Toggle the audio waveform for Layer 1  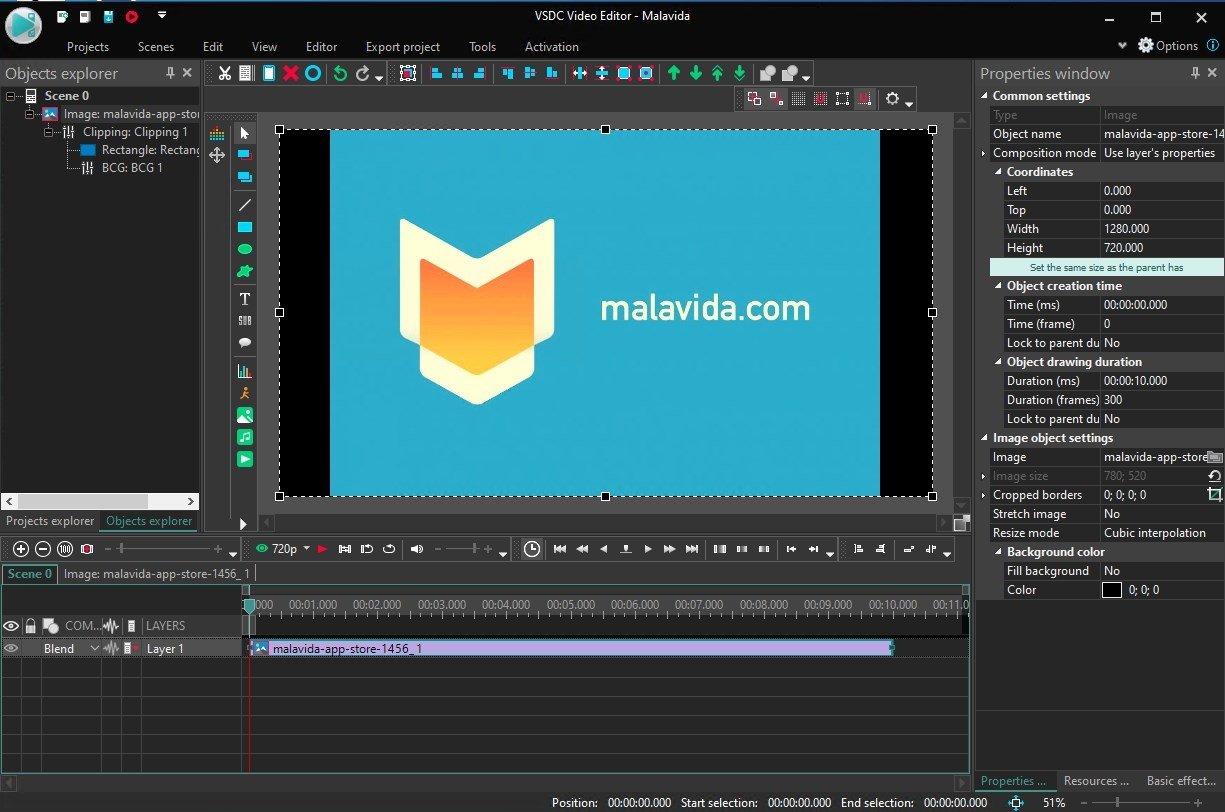click(111, 648)
